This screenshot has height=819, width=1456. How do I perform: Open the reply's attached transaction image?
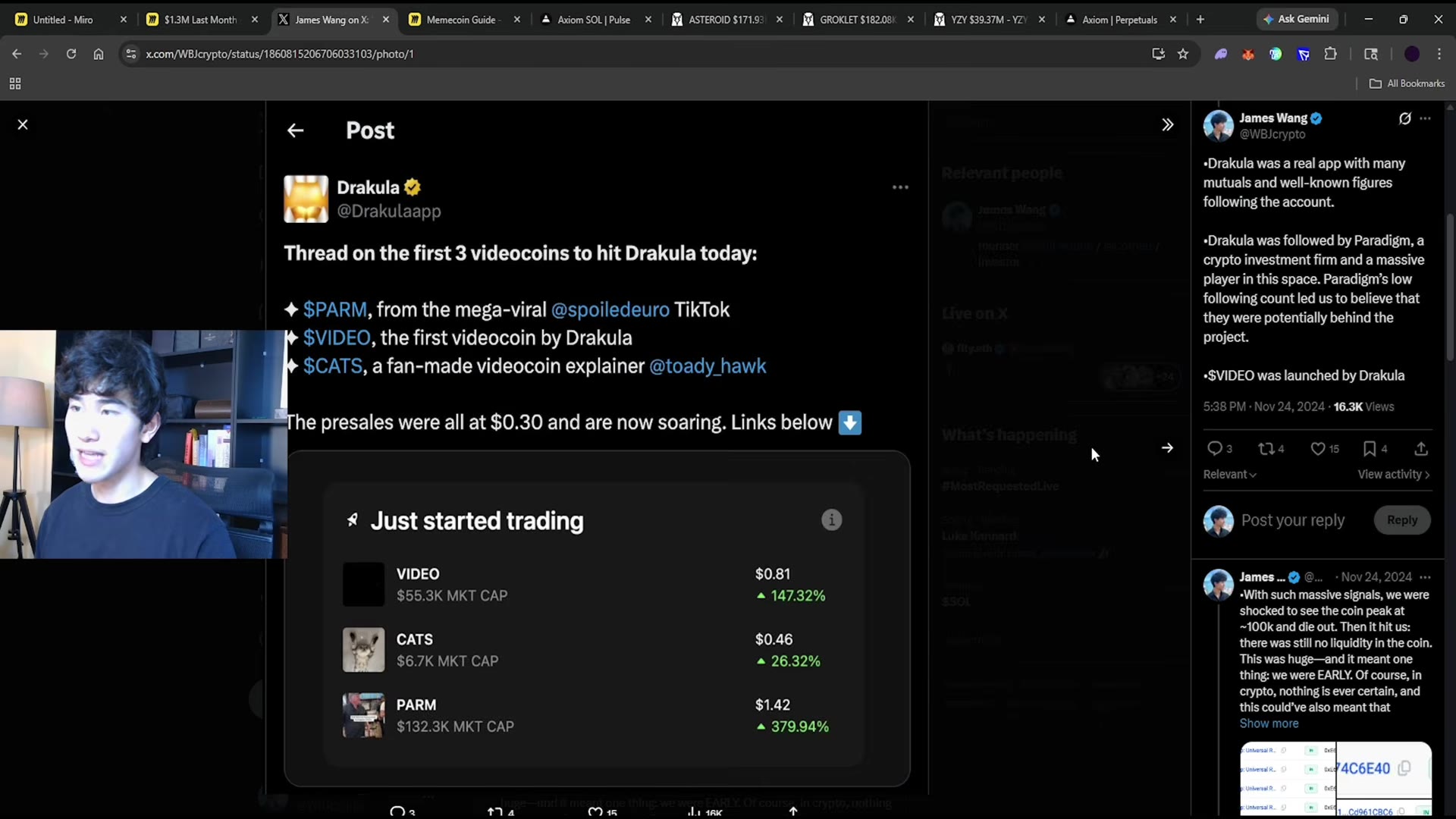(1335, 779)
